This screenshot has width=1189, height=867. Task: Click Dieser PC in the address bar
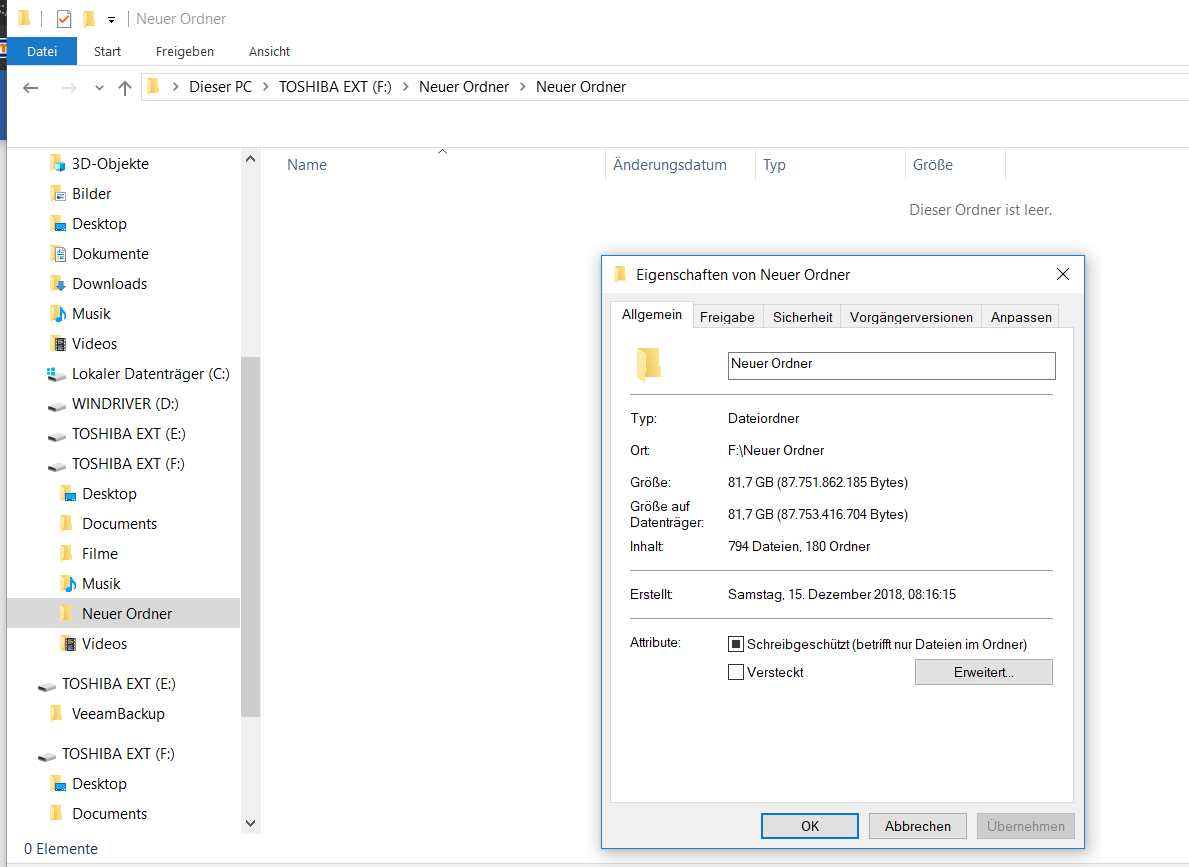(x=220, y=87)
